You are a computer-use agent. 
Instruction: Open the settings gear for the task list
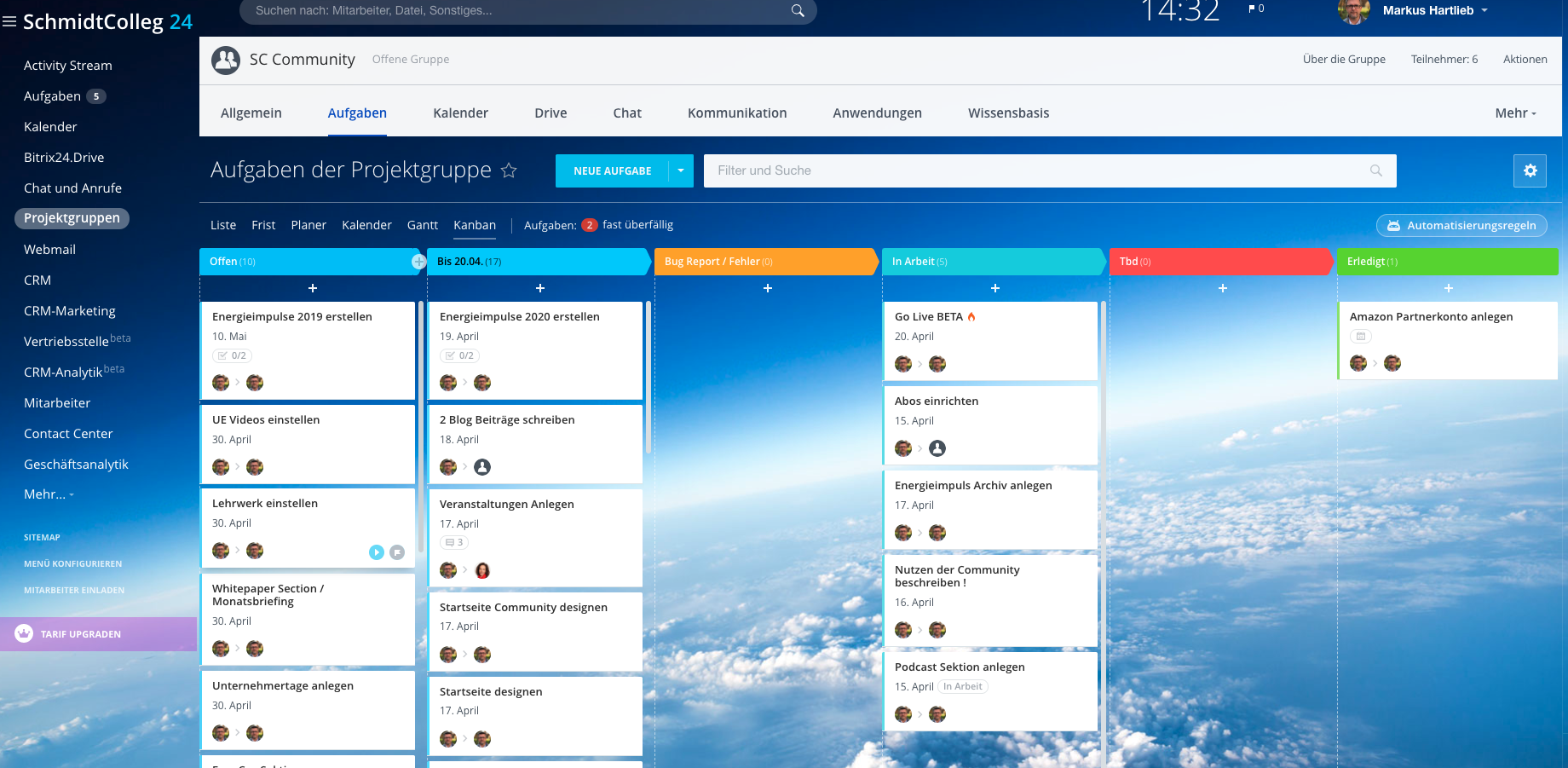(1530, 170)
